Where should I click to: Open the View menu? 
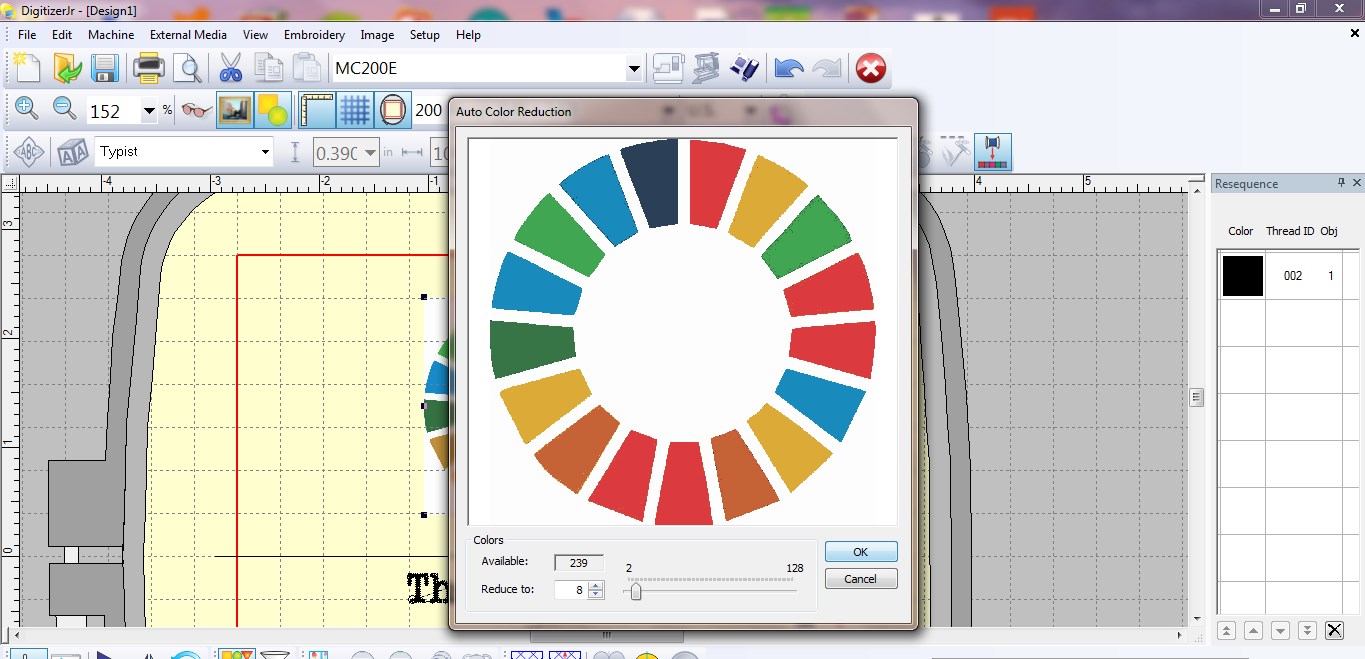click(x=255, y=34)
